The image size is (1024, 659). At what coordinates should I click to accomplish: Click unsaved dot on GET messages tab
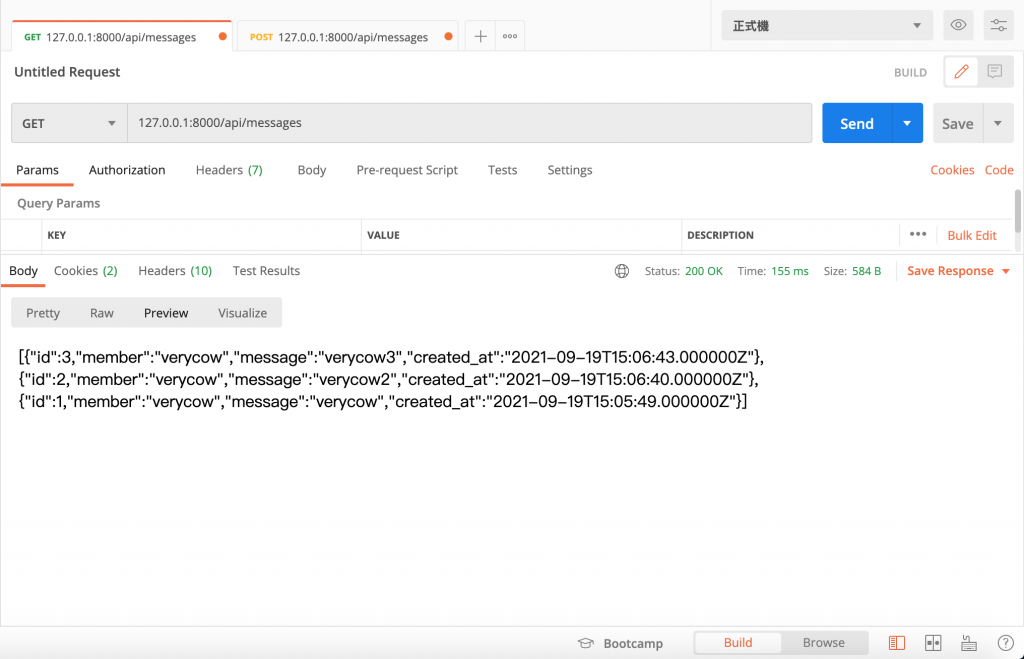223,37
